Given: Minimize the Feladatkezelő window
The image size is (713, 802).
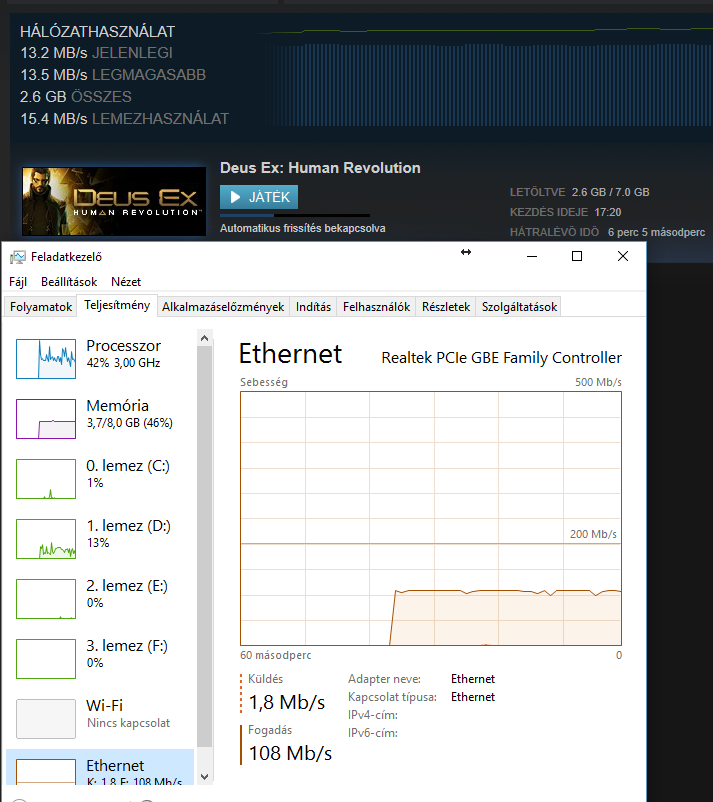Looking at the screenshot, I should (532, 256).
